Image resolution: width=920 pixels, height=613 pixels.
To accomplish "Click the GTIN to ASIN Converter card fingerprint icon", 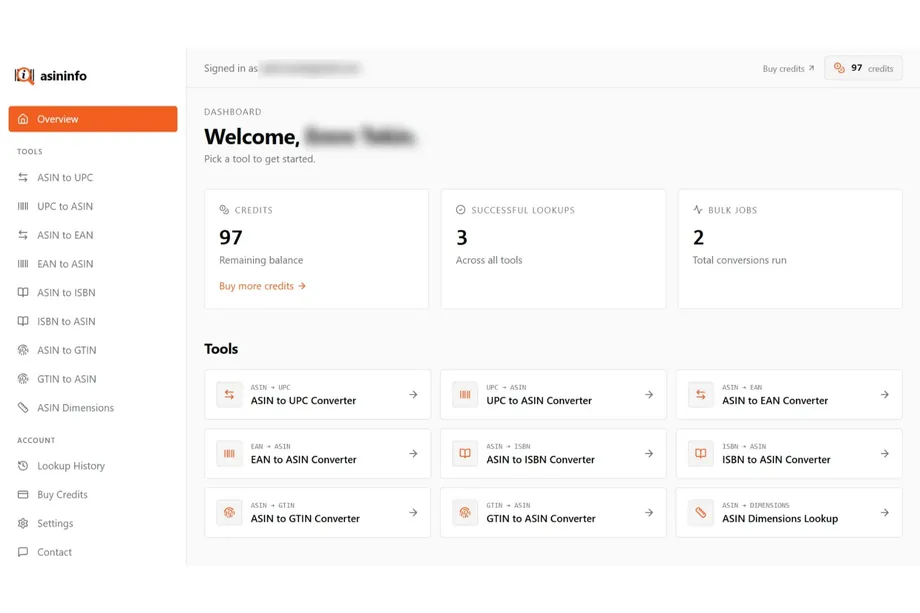I will click(465, 513).
